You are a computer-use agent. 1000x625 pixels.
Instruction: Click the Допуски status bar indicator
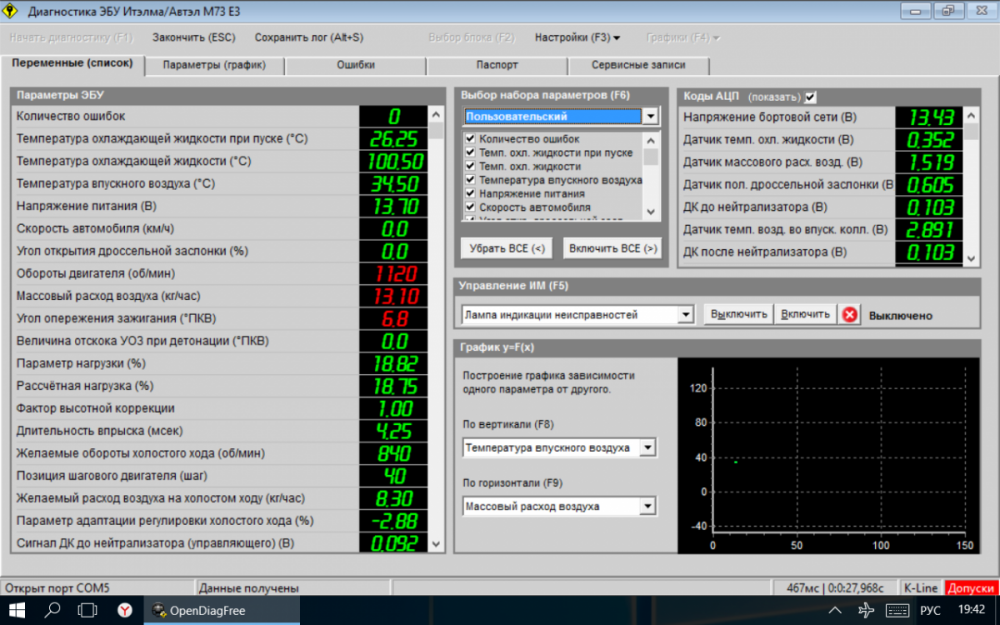(971, 588)
